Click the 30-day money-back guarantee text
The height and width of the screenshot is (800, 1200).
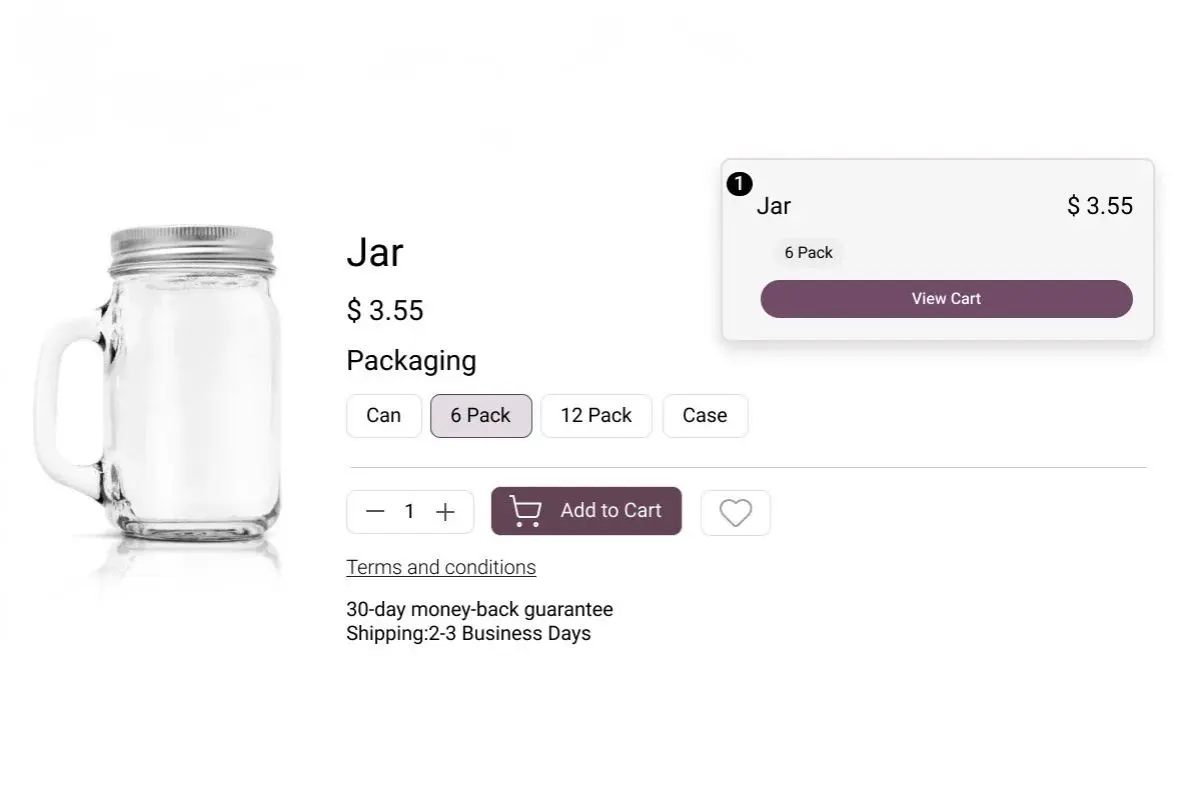[x=479, y=610]
